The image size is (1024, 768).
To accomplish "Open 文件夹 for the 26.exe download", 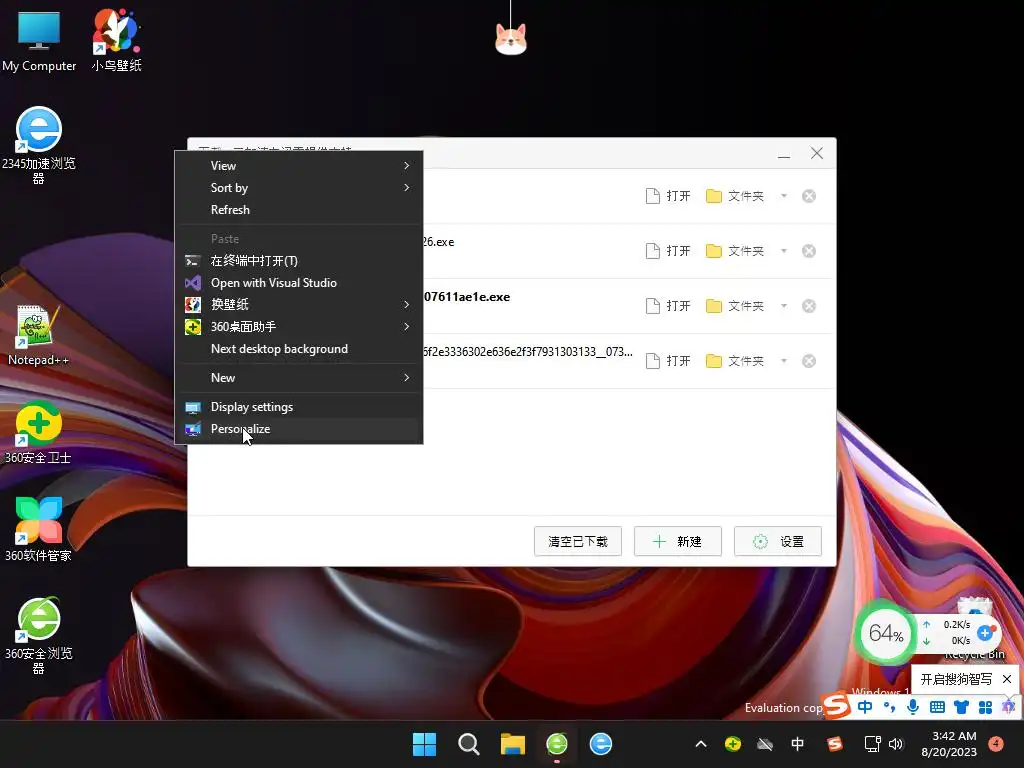I will click(735, 251).
